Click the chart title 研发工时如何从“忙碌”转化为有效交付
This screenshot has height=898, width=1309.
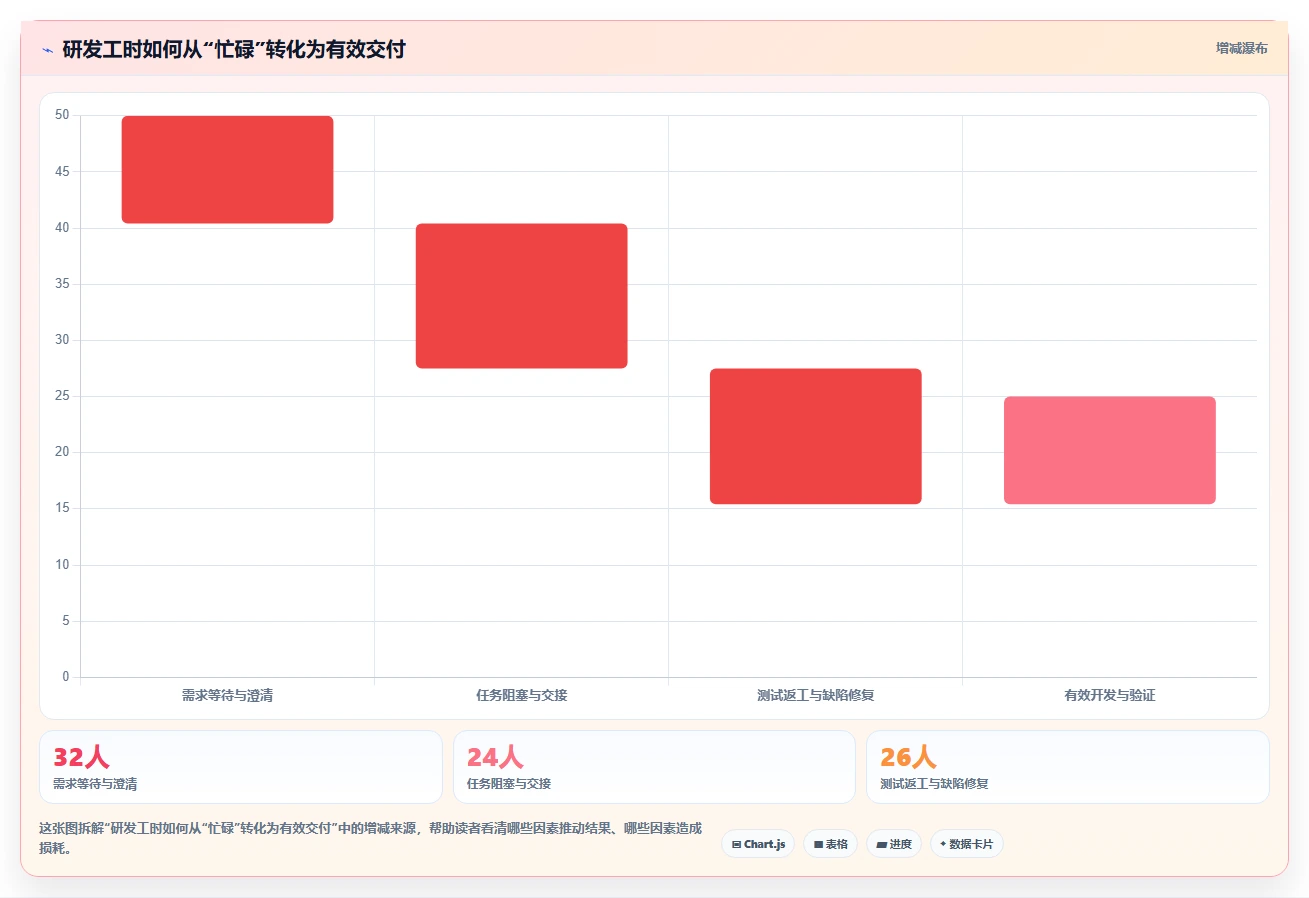tap(234, 49)
